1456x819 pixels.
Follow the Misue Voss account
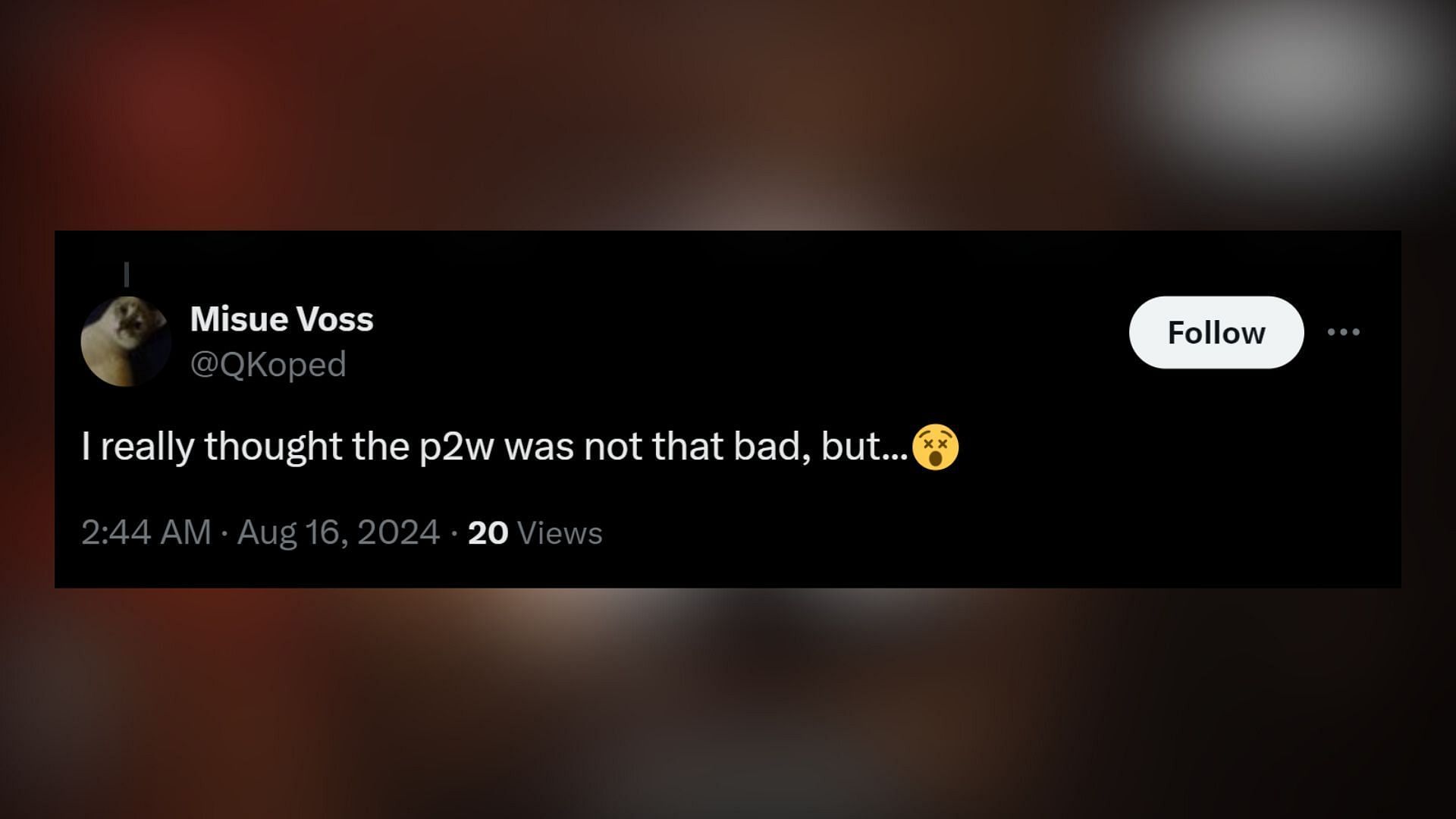[1216, 332]
